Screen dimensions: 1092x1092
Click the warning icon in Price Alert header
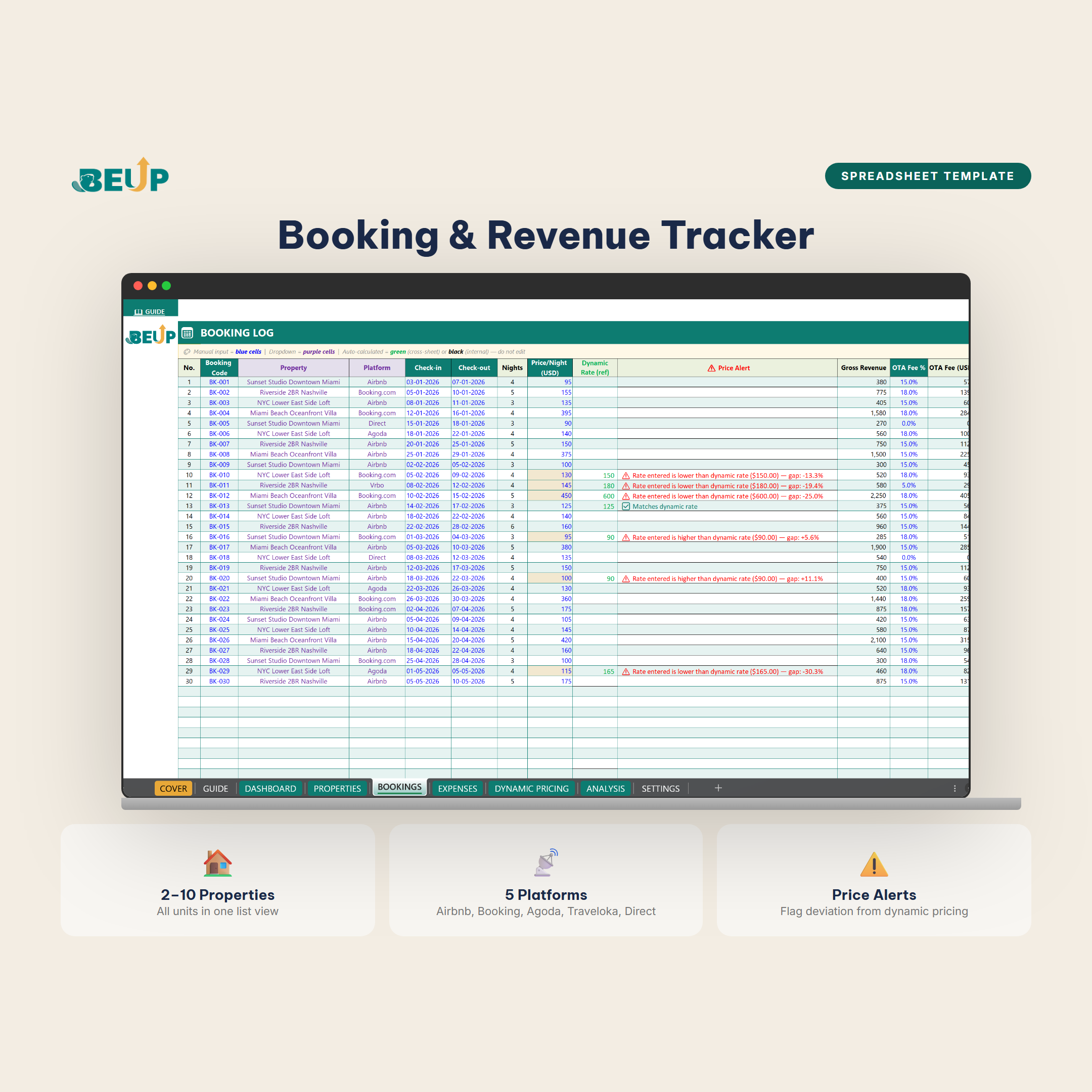tap(712, 368)
